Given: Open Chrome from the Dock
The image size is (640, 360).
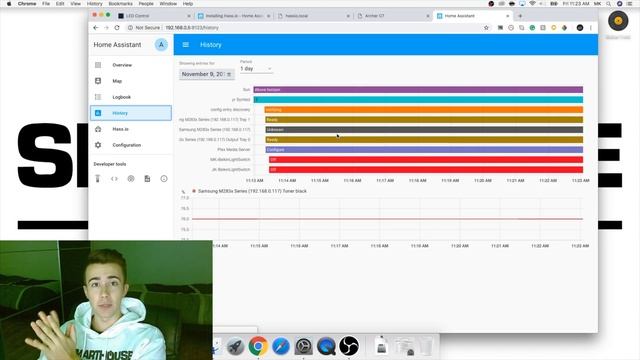Looking at the screenshot, I should tap(258, 346).
